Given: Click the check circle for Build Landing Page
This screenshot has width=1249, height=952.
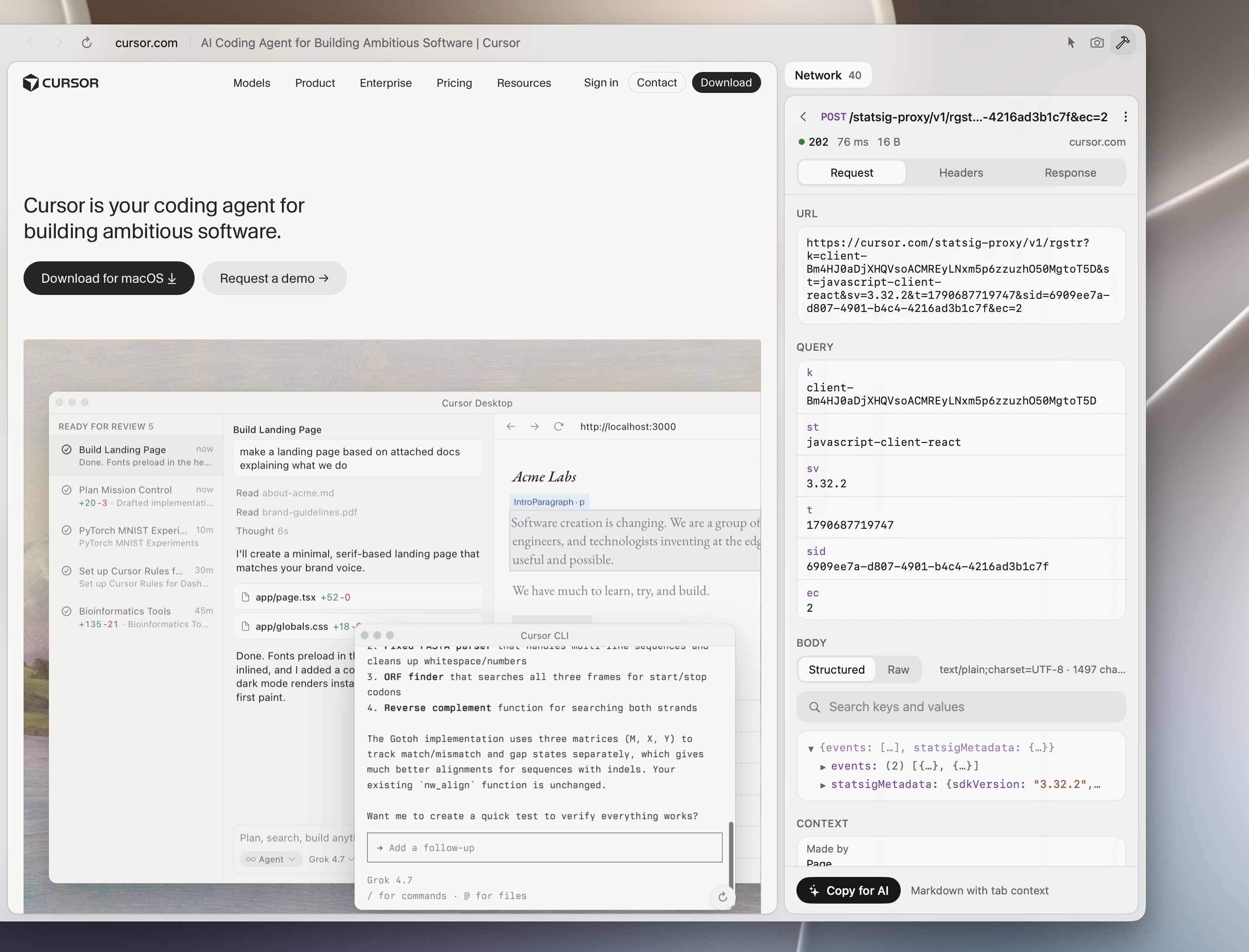Looking at the screenshot, I should click(66, 449).
